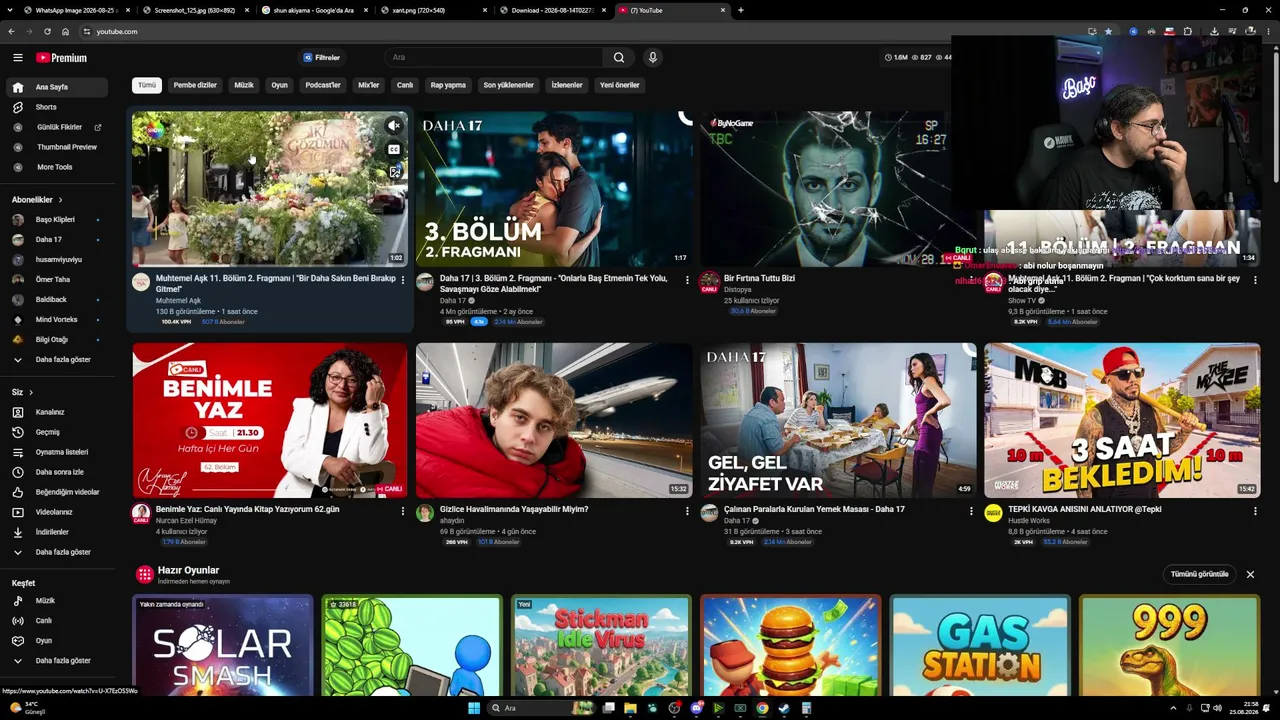Toggle captions on the preview video

tap(394, 149)
